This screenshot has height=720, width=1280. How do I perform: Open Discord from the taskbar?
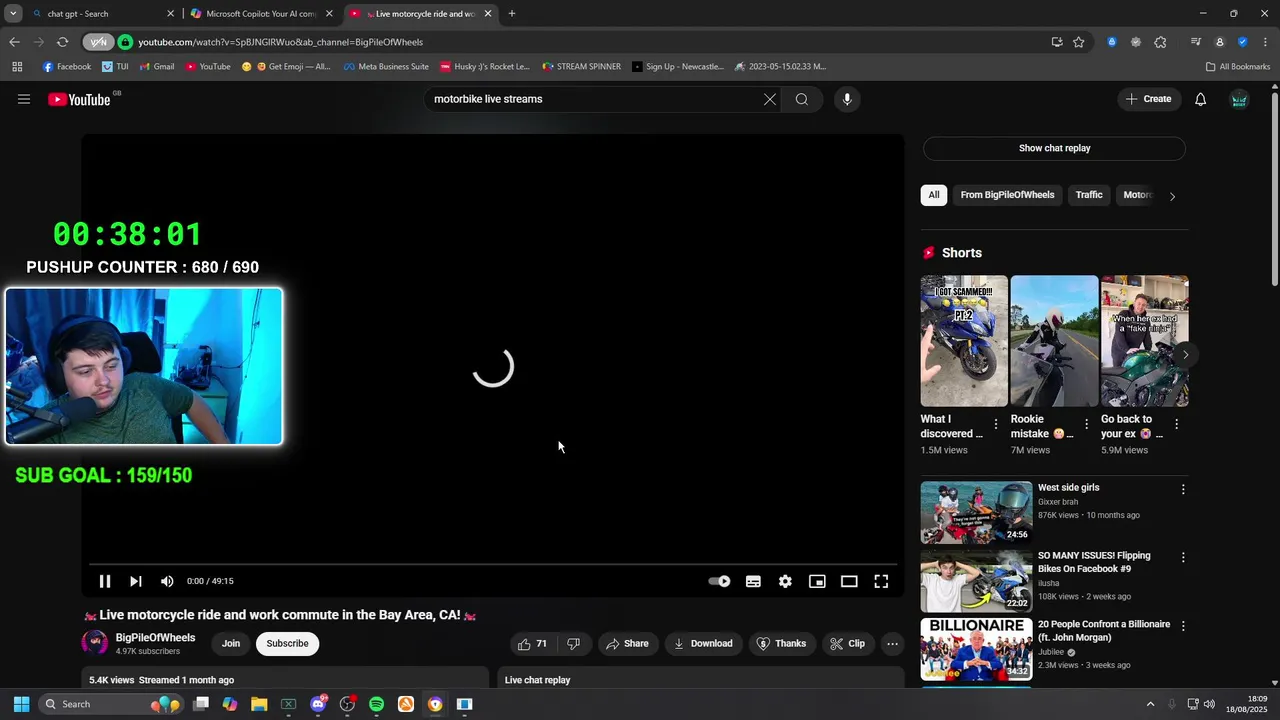(318, 704)
